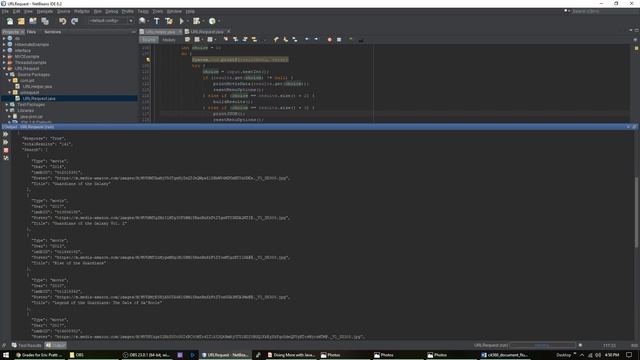The image size is (640, 360).
Task: Switch editor to History view
Action: tap(169, 40)
